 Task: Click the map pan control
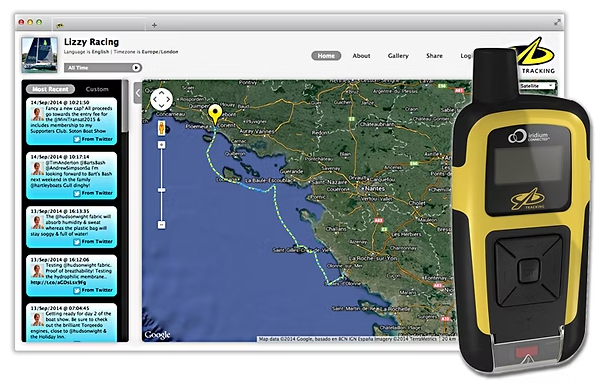click(x=161, y=99)
